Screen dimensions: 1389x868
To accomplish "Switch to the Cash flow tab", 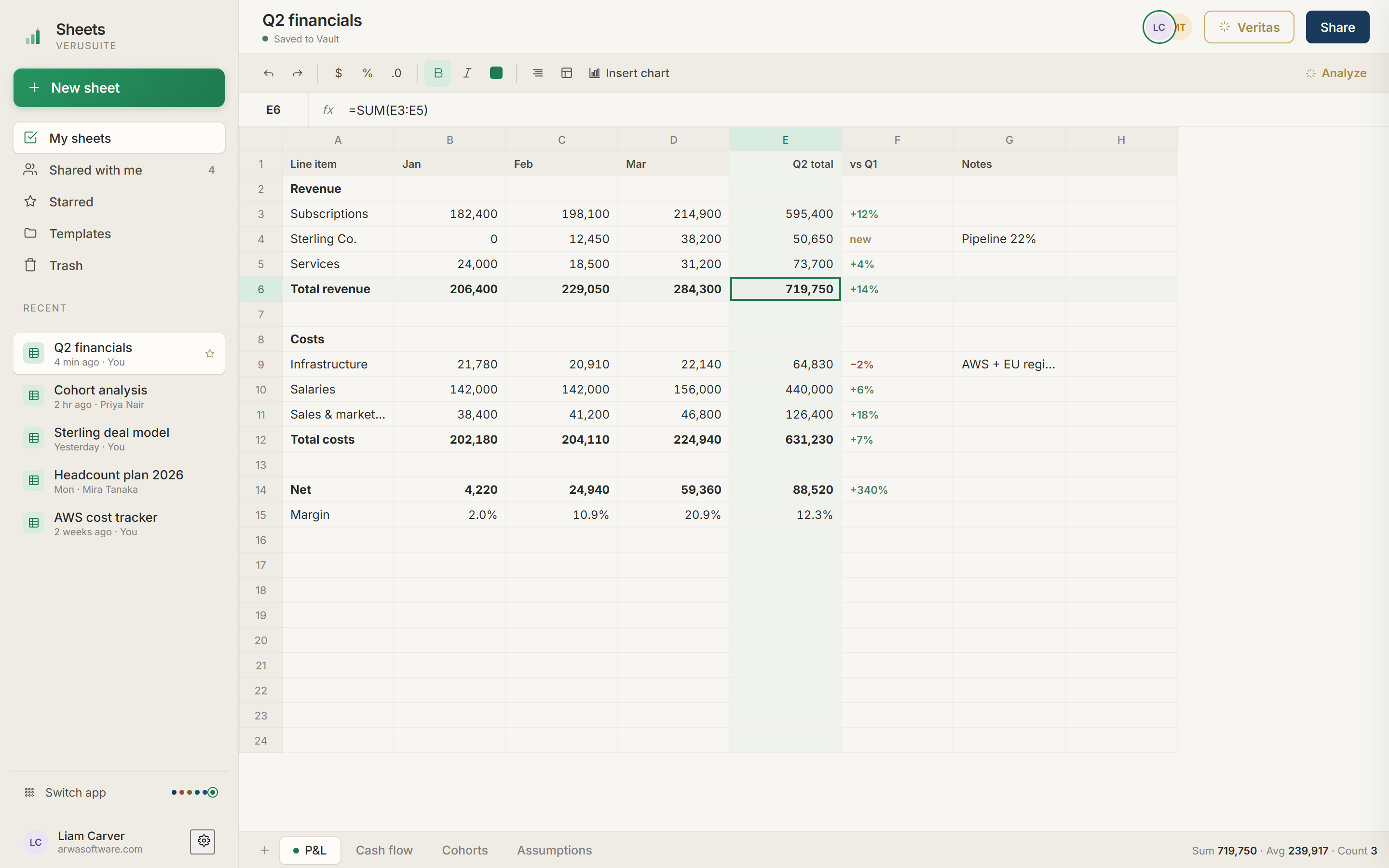I will (x=384, y=850).
